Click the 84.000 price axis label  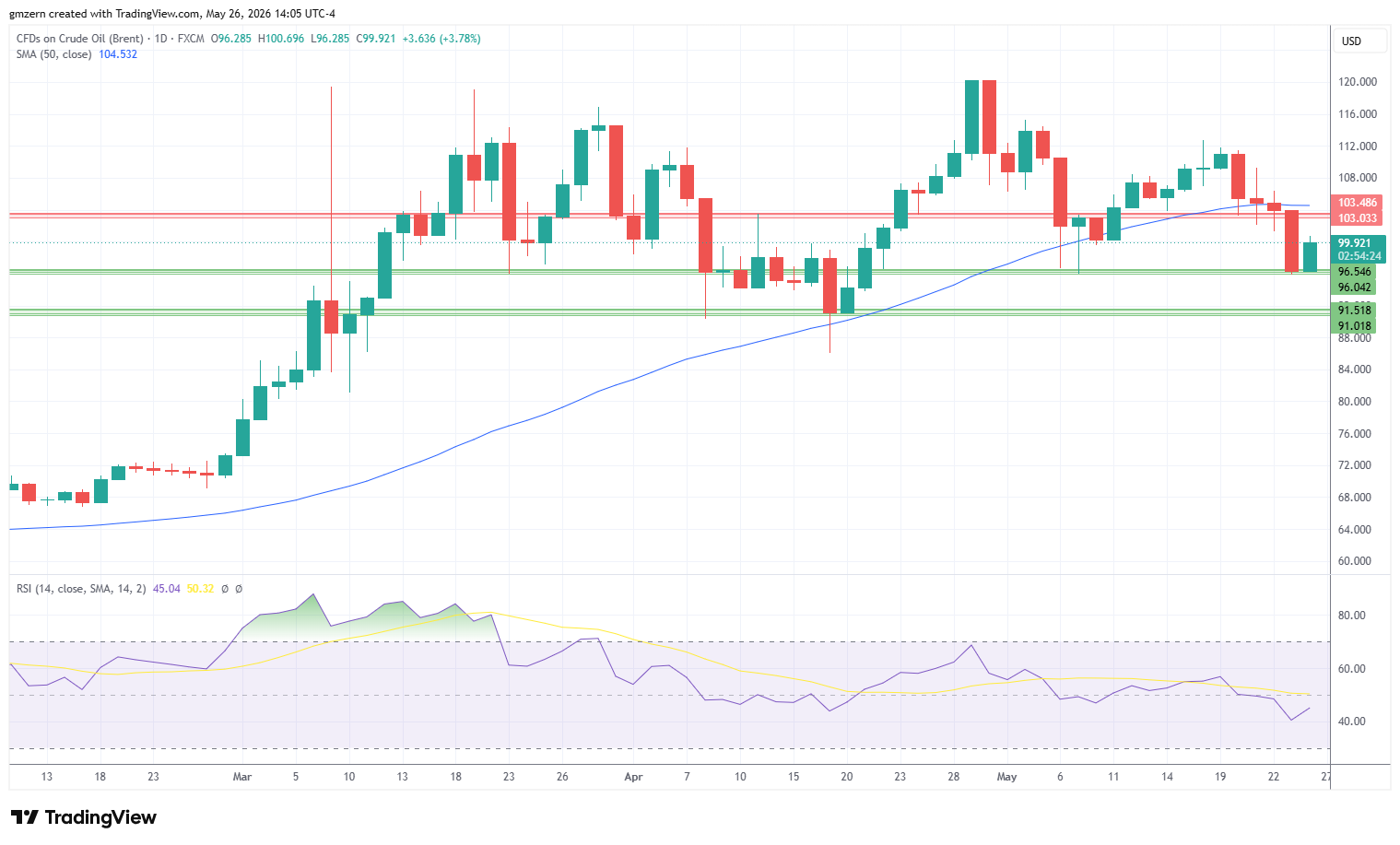coord(1355,370)
